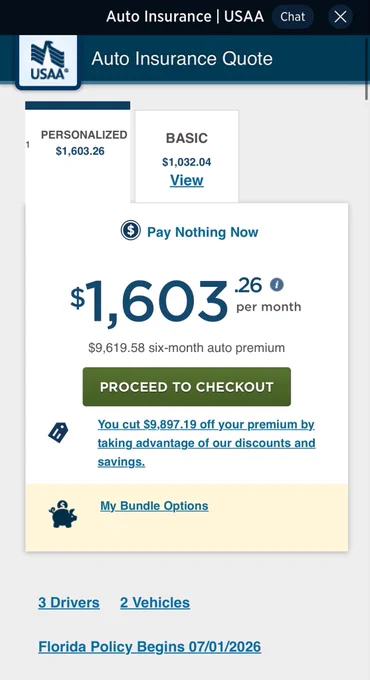Viewport: 370px width, 680px height.
Task: Click PROCEED TO CHECKOUT button
Action: [187, 387]
